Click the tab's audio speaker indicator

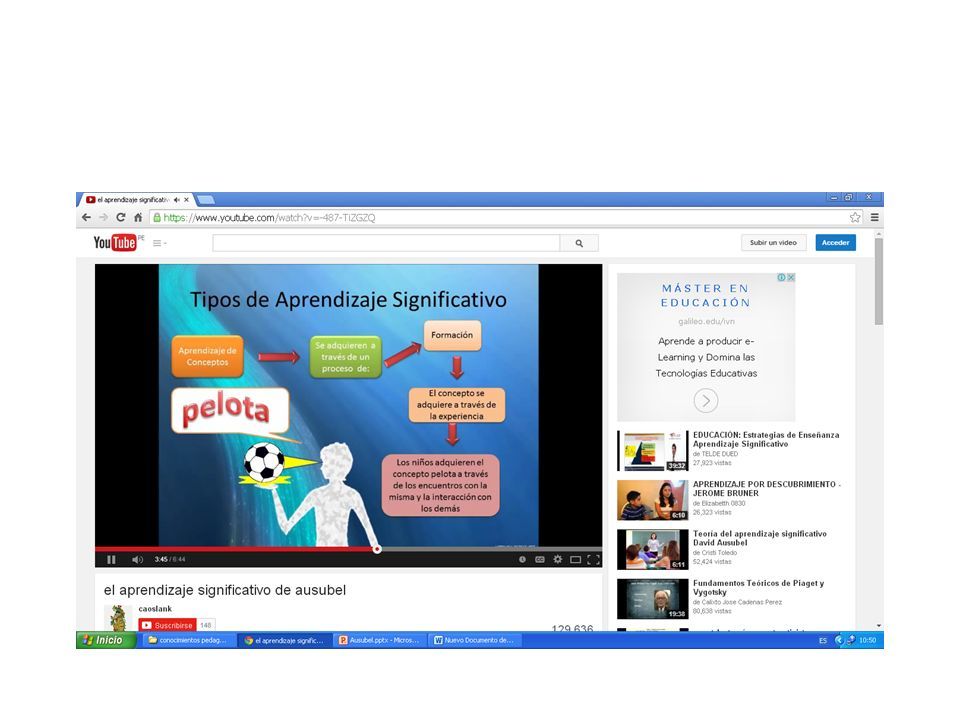(177, 200)
